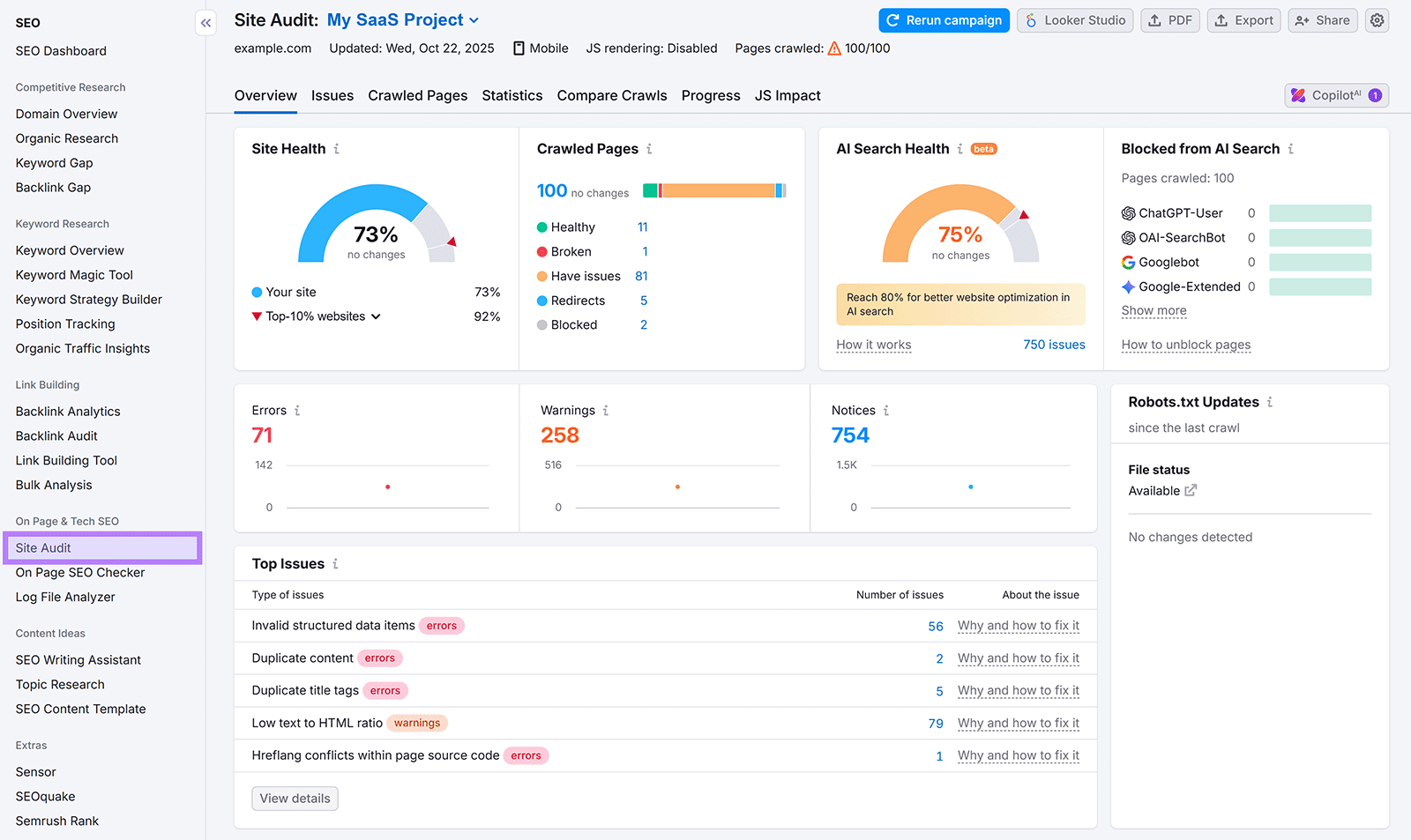The width and height of the screenshot is (1411, 840).
Task: Expand Show more in Blocked from AI Search
Action: tap(1153, 310)
